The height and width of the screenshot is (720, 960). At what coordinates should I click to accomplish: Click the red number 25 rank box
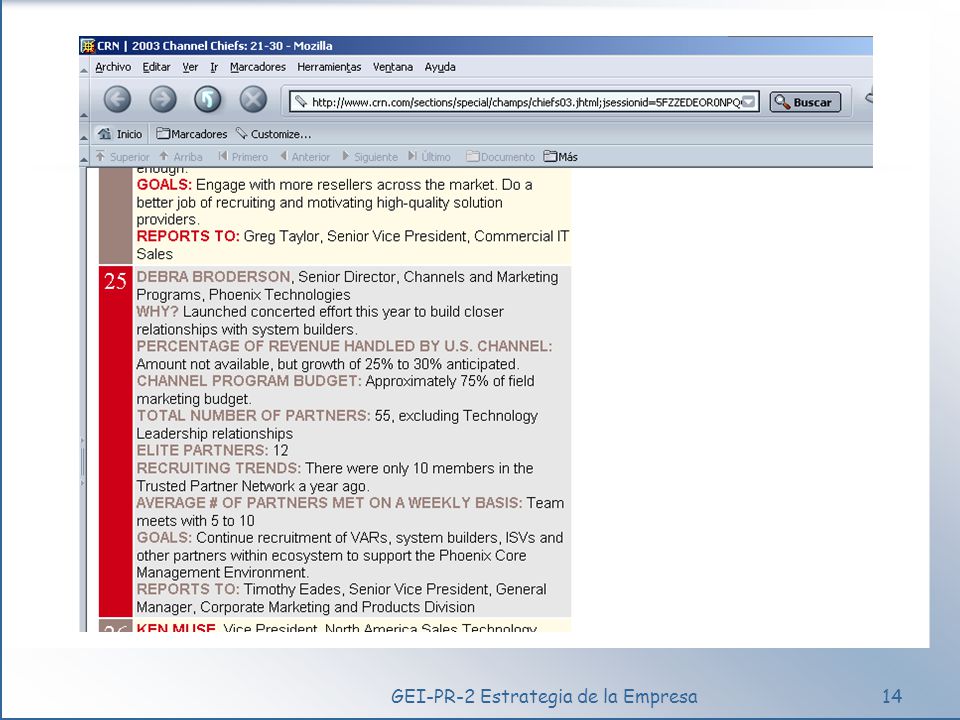115,441
